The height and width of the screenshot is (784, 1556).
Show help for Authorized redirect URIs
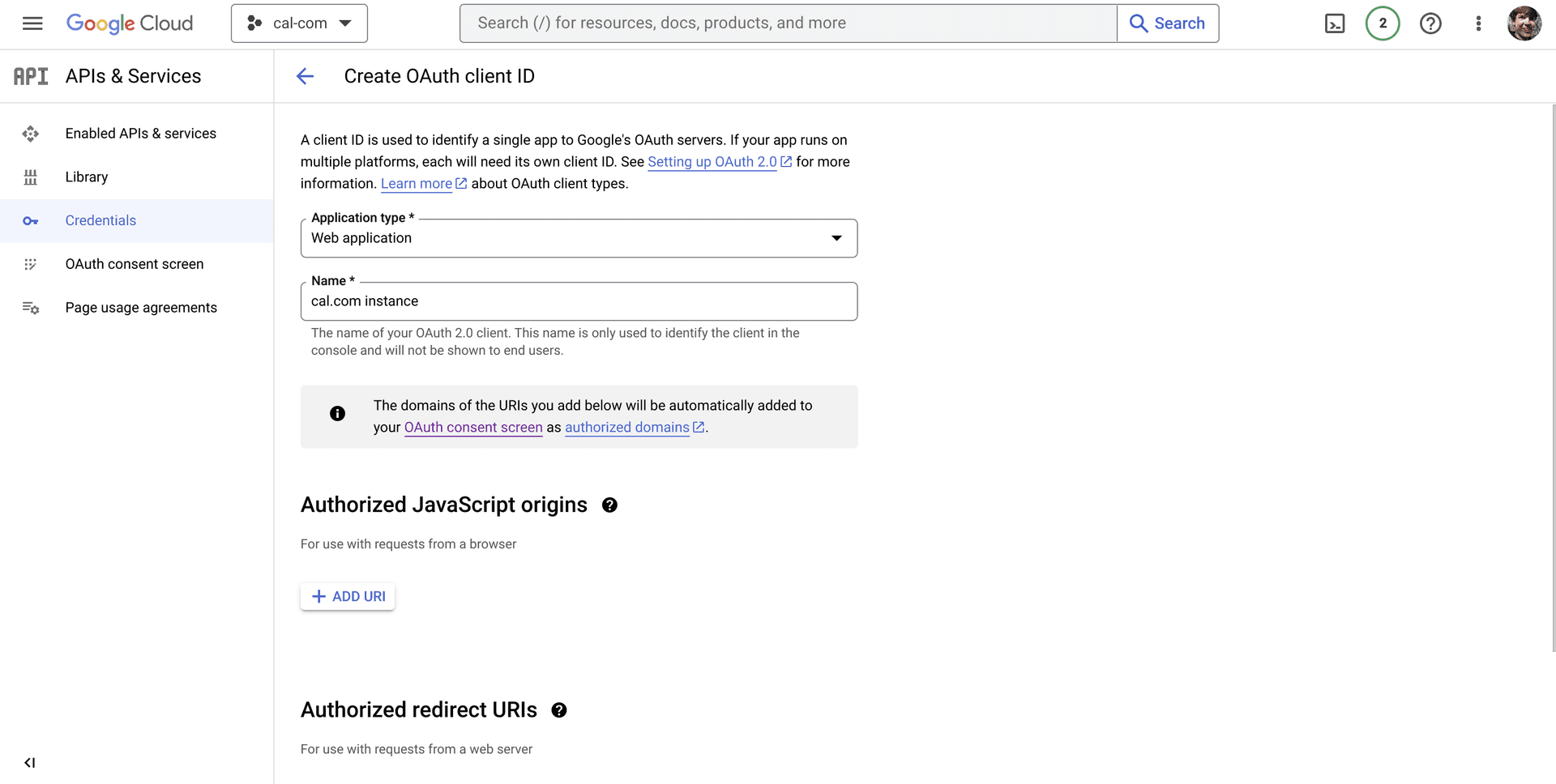[x=559, y=710]
